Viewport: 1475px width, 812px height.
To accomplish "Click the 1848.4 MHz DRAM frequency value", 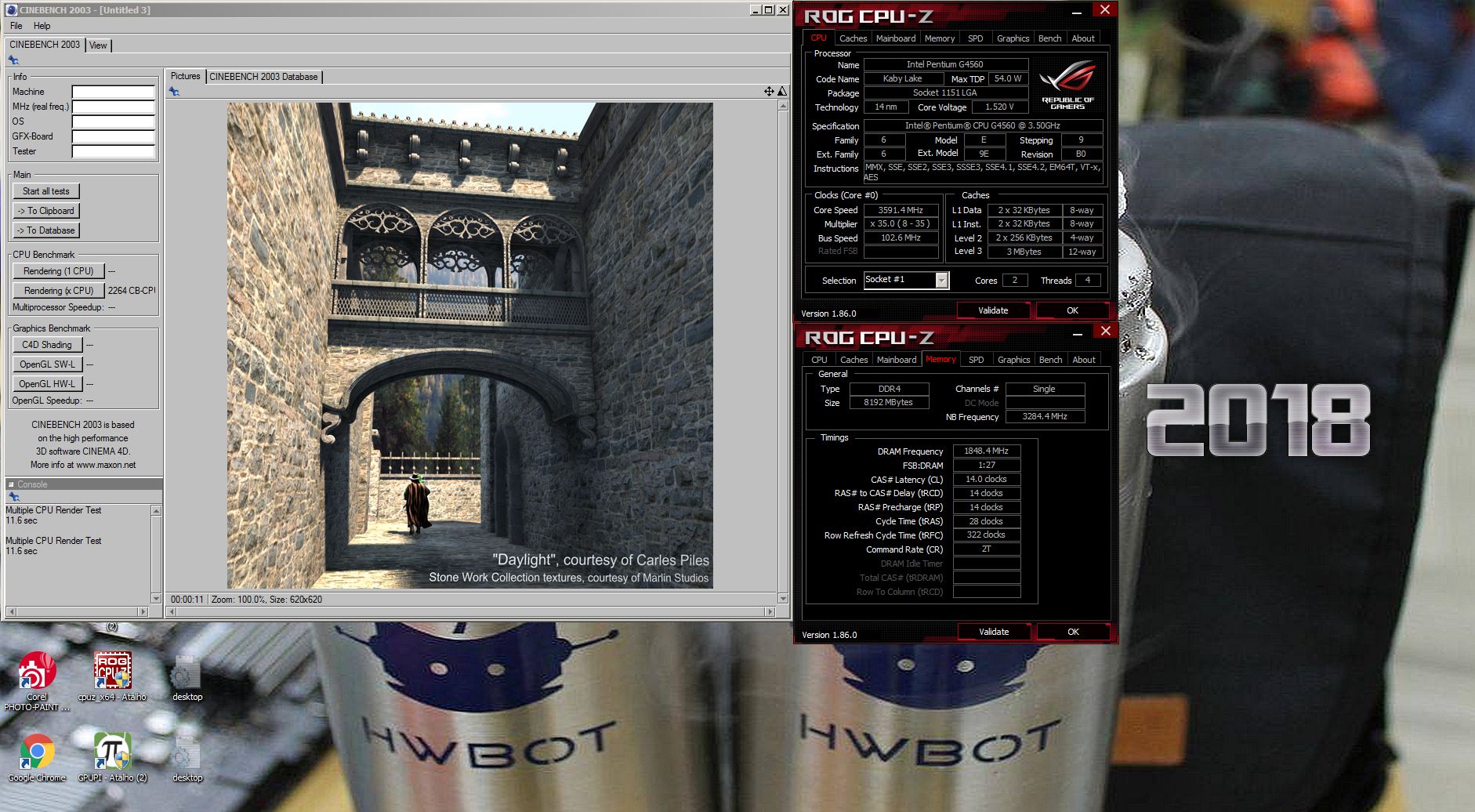I will coord(986,451).
